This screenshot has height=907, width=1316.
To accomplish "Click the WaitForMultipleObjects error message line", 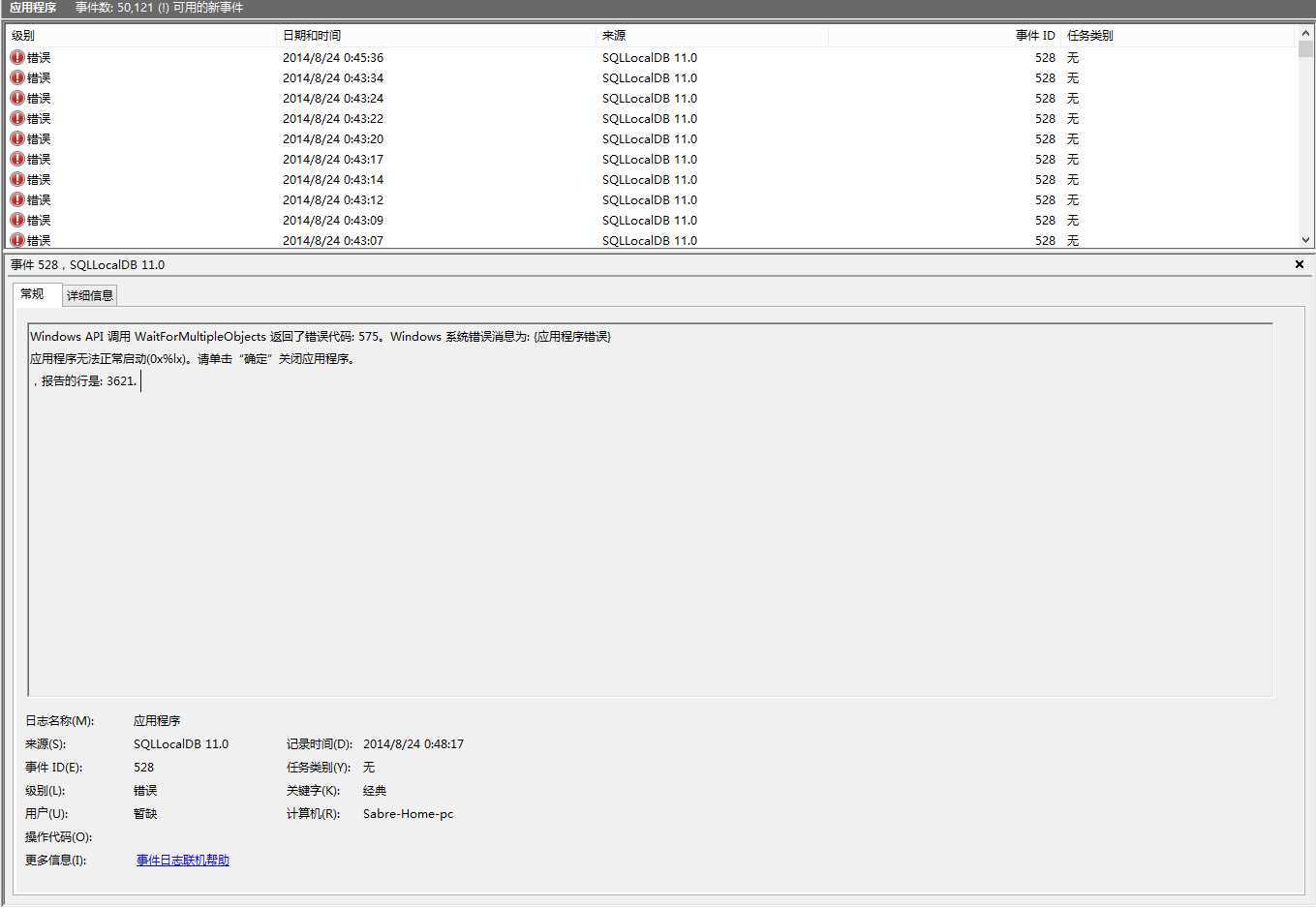I will (x=321, y=336).
